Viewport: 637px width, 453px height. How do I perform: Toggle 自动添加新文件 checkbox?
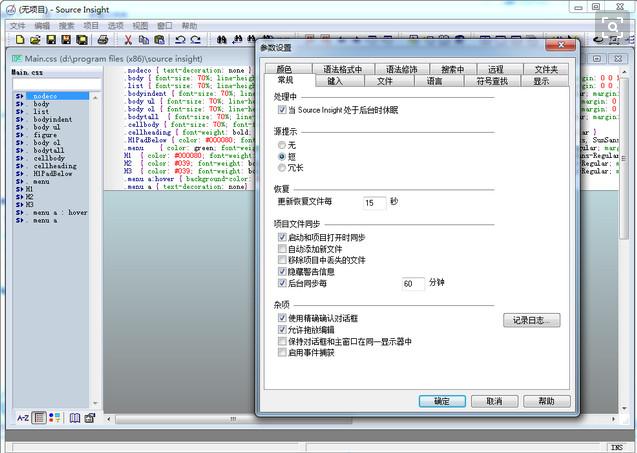click(283, 248)
